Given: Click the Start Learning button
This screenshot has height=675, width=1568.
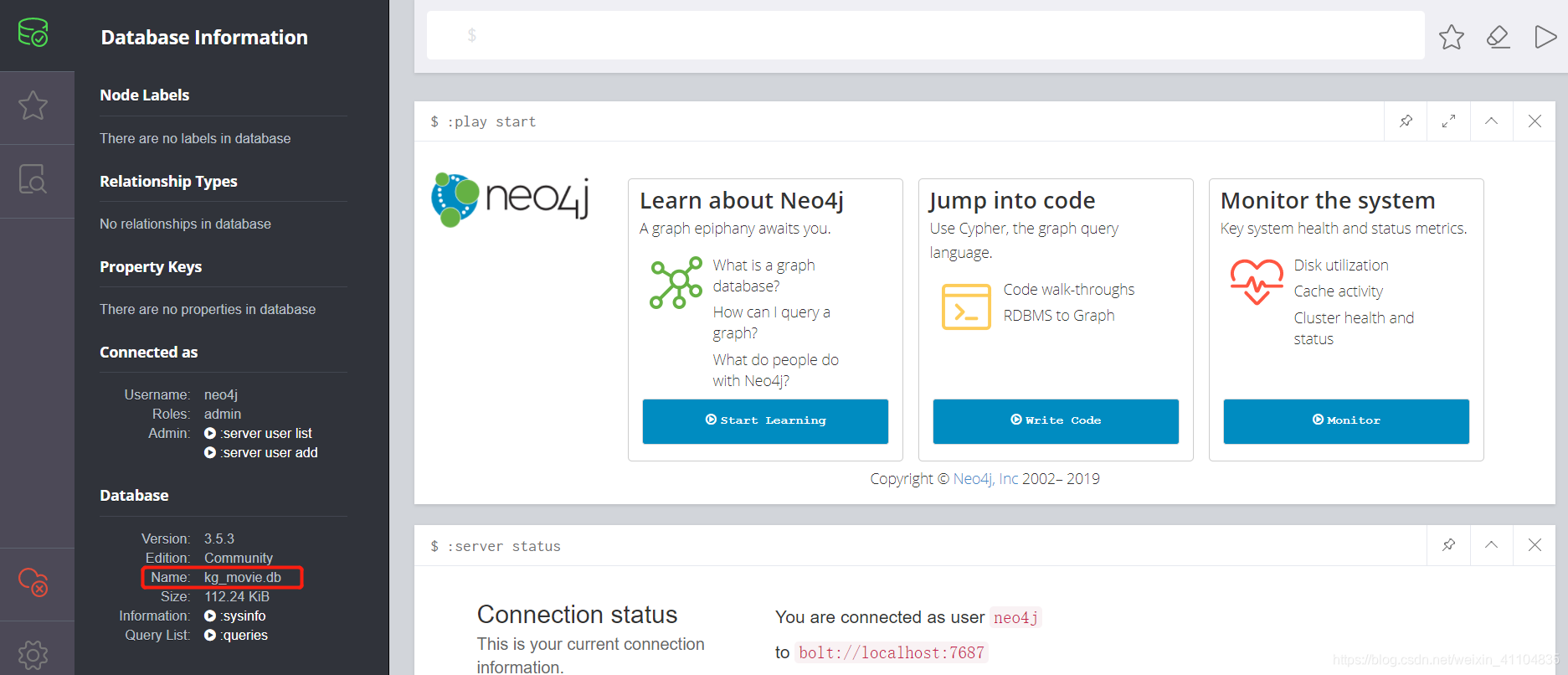Looking at the screenshot, I should pos(765,421).
